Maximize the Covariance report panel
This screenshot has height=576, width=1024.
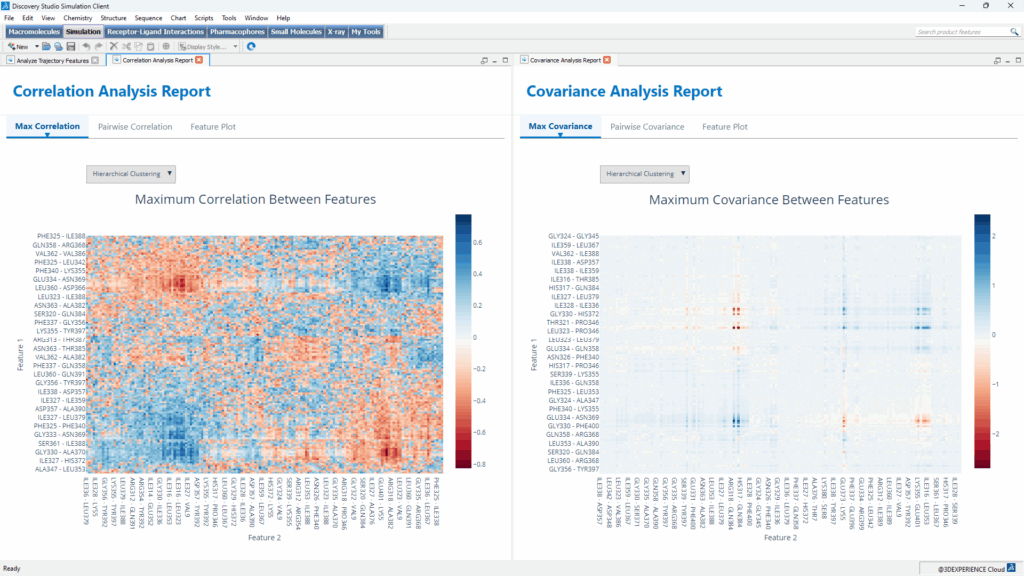(x=1017, y=60)
